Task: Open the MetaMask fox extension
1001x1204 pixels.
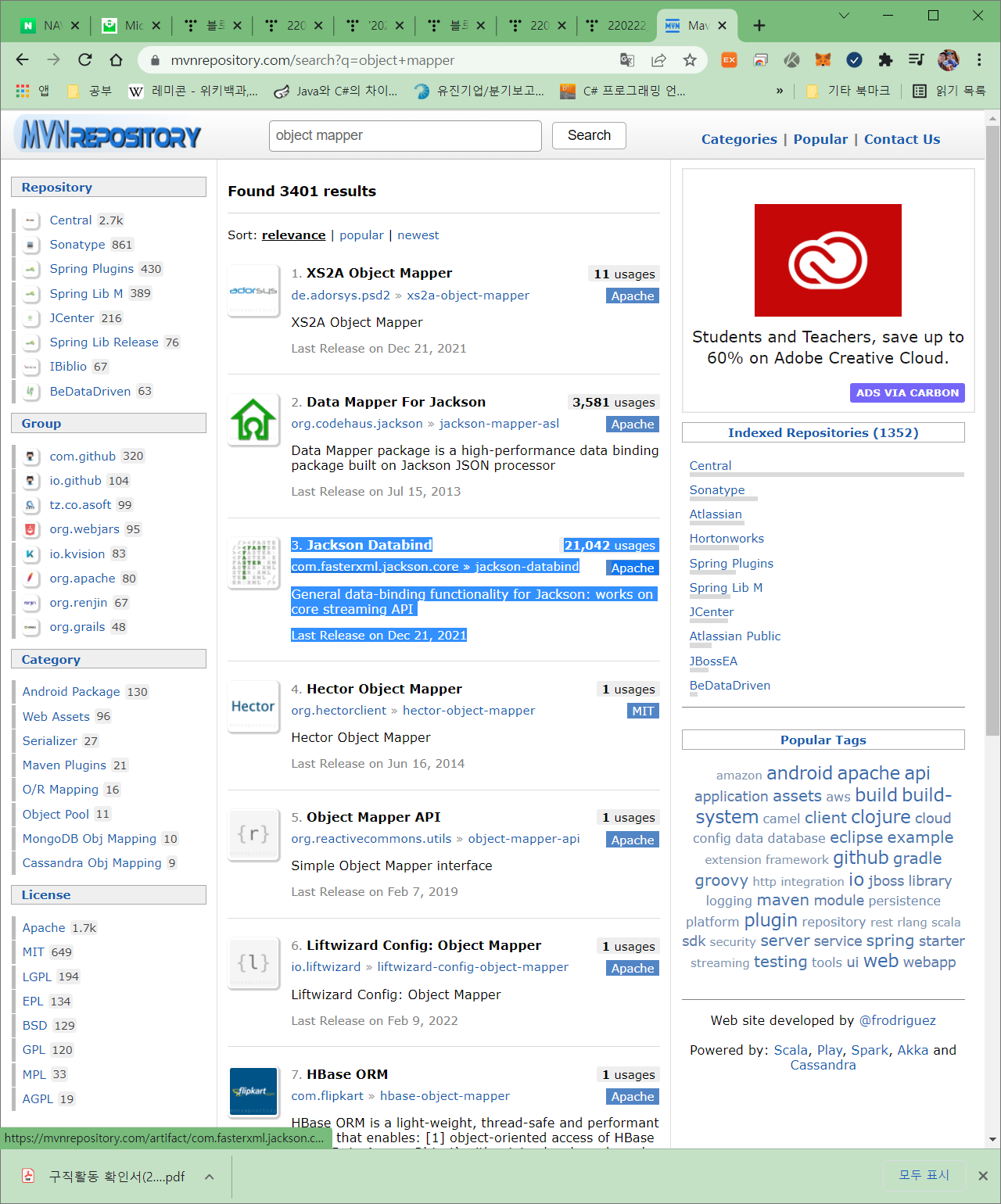Action: 823,59
